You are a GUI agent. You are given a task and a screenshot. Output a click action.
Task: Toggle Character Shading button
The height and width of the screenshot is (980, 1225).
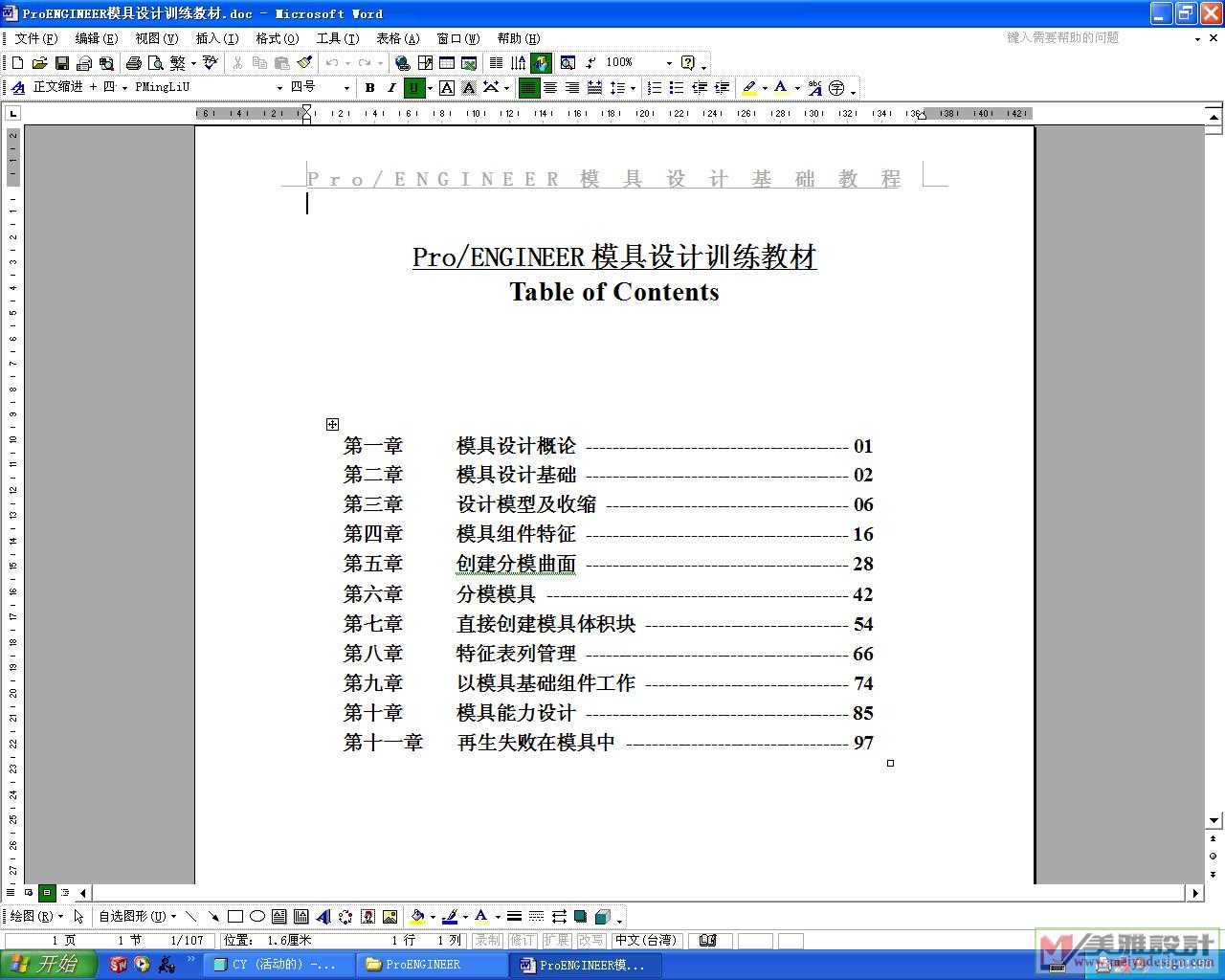[x=469, y=88]
